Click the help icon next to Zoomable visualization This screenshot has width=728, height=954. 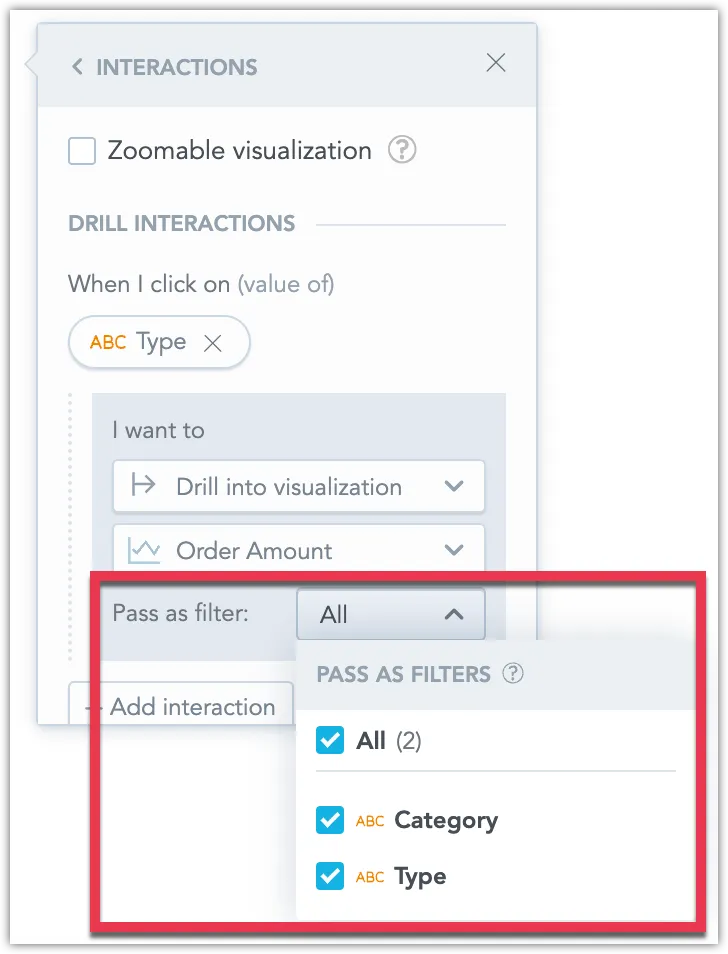coord(401,151)
